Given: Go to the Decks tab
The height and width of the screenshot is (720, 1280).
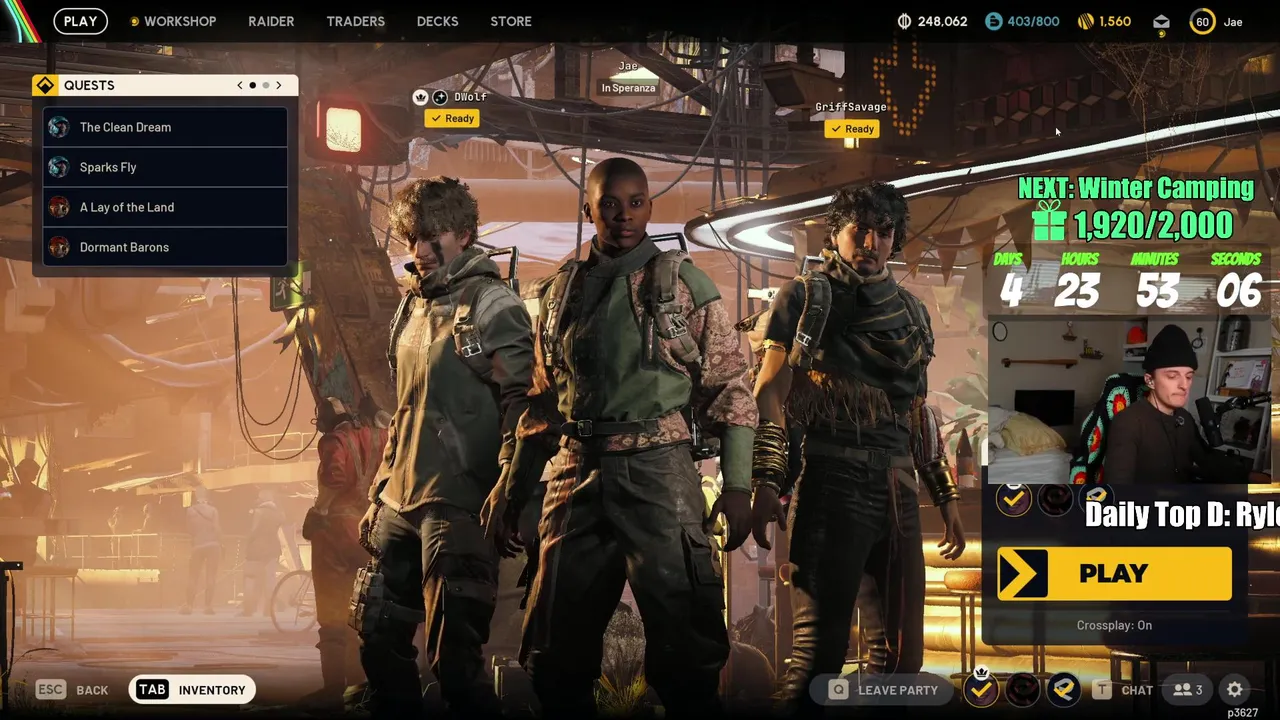Looking at the screenshot, I should [437, 21].
